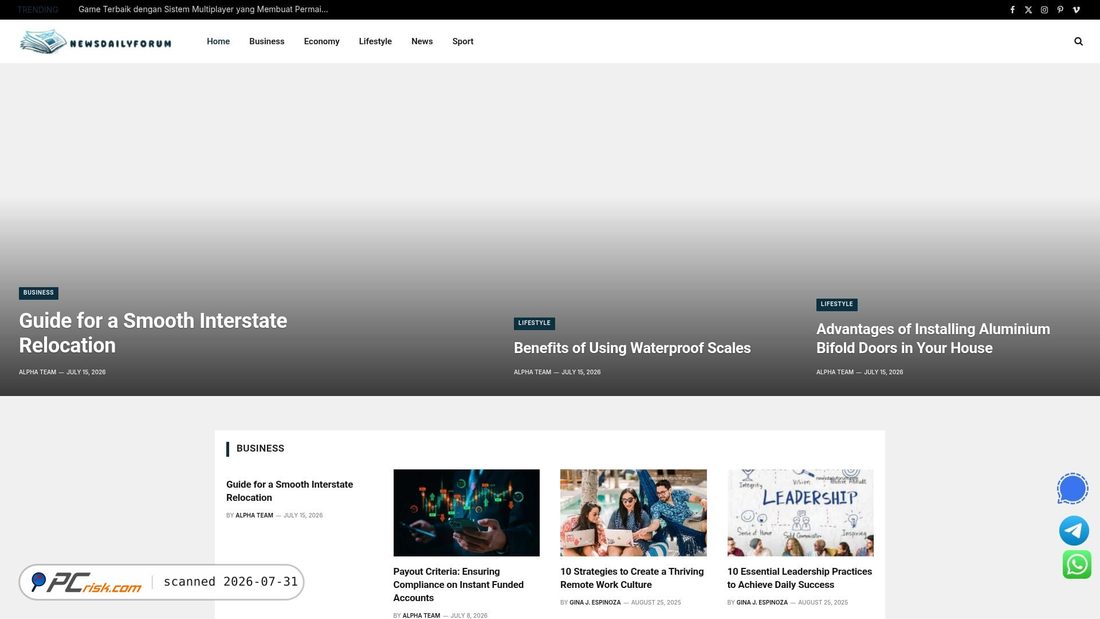This screenshot has height=619, width=1100.
Task: Click the LIFESTYLE tag above Waterproof Scales
Action: pos(534,324)
